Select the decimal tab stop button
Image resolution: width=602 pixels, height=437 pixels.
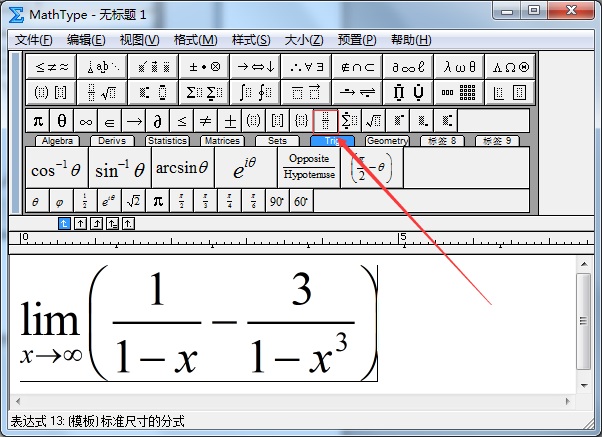[128, 223]
